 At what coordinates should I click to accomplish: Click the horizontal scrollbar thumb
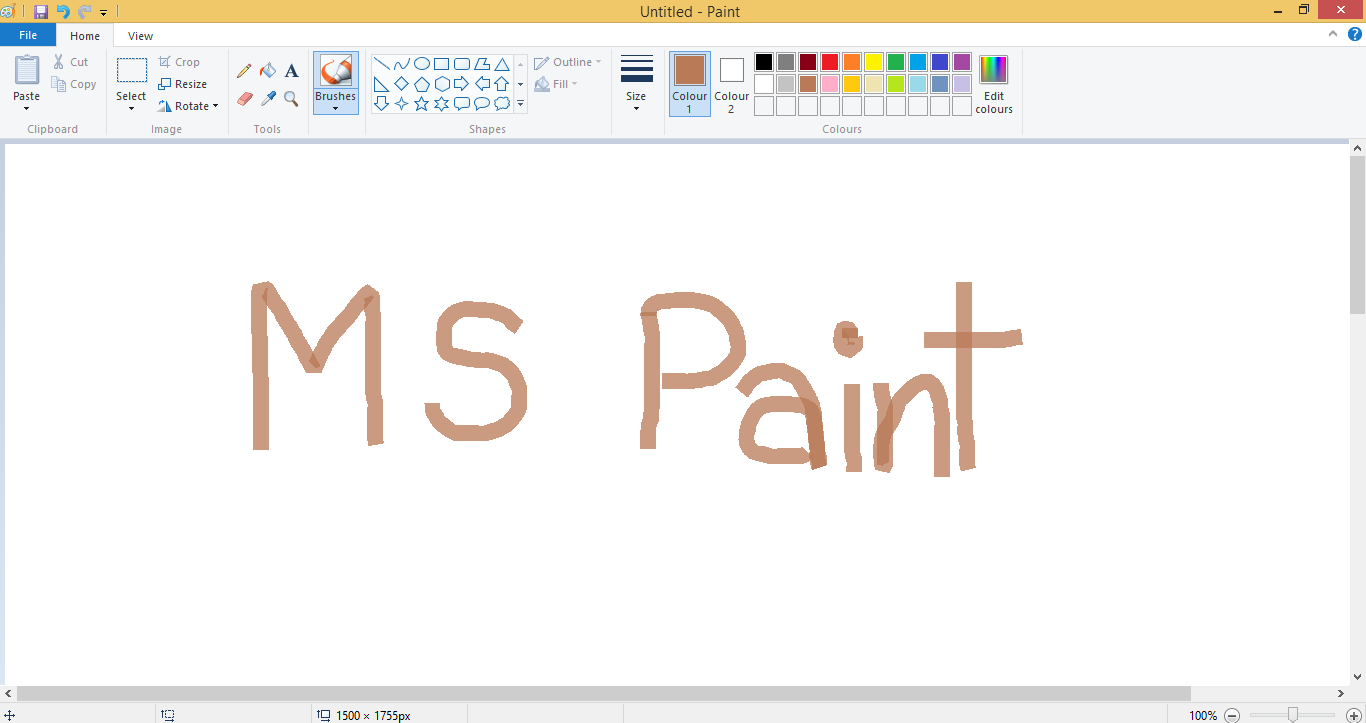(x=604, y=693)
